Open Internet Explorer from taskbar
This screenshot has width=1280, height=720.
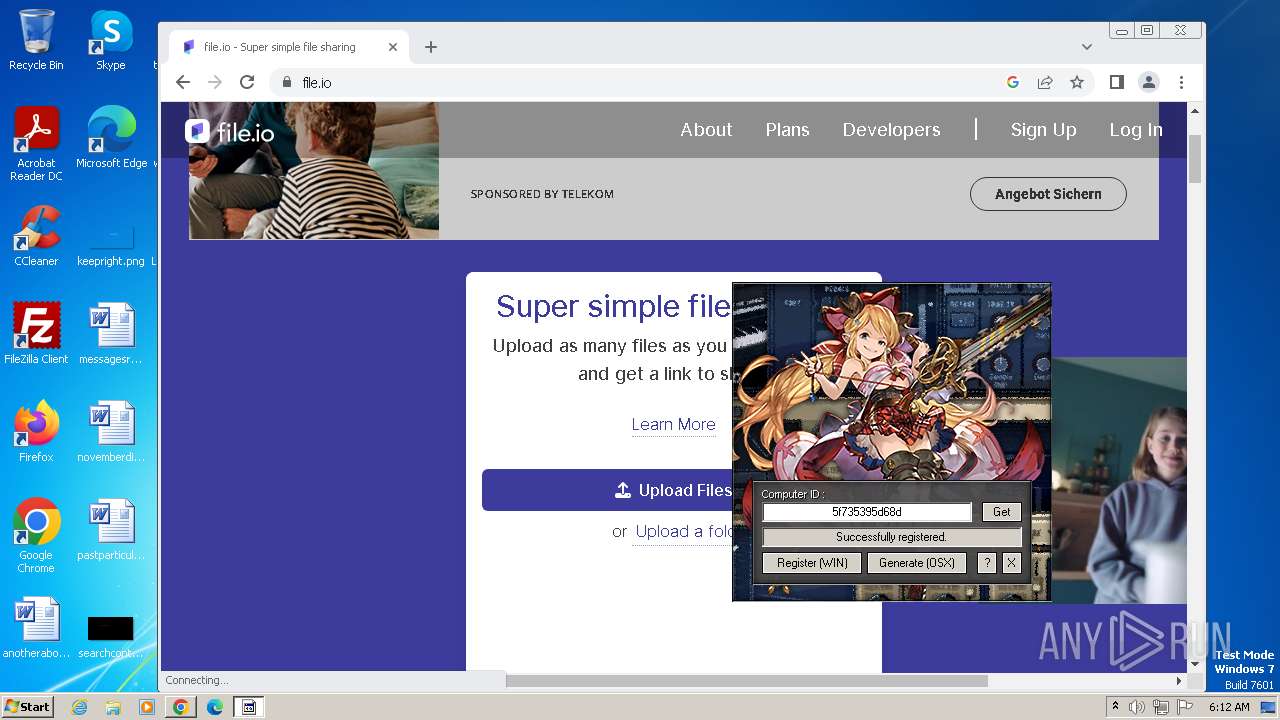(x=79, y=707)
